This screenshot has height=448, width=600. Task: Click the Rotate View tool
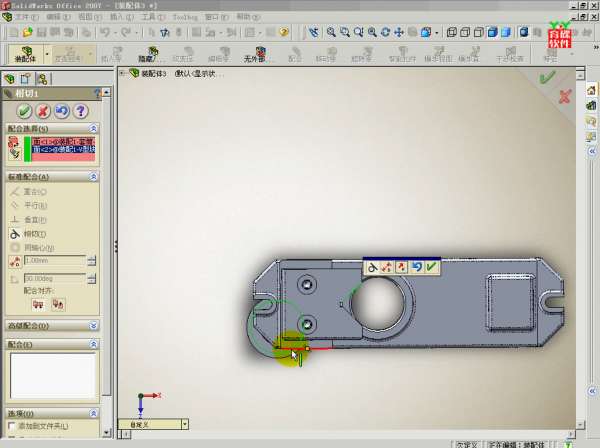point(385,32)
